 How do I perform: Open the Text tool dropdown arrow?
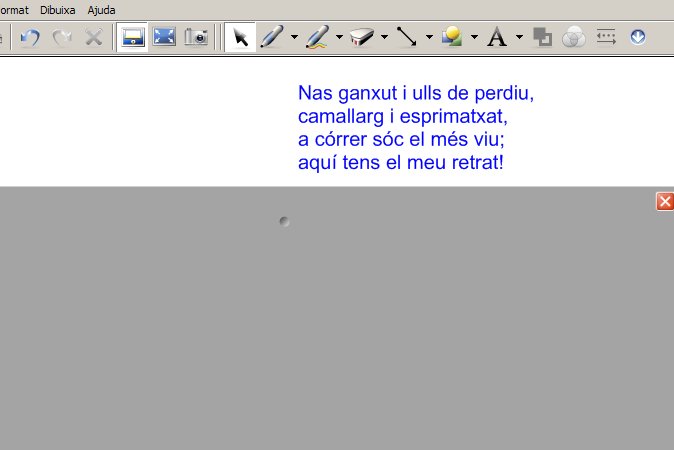519,37
